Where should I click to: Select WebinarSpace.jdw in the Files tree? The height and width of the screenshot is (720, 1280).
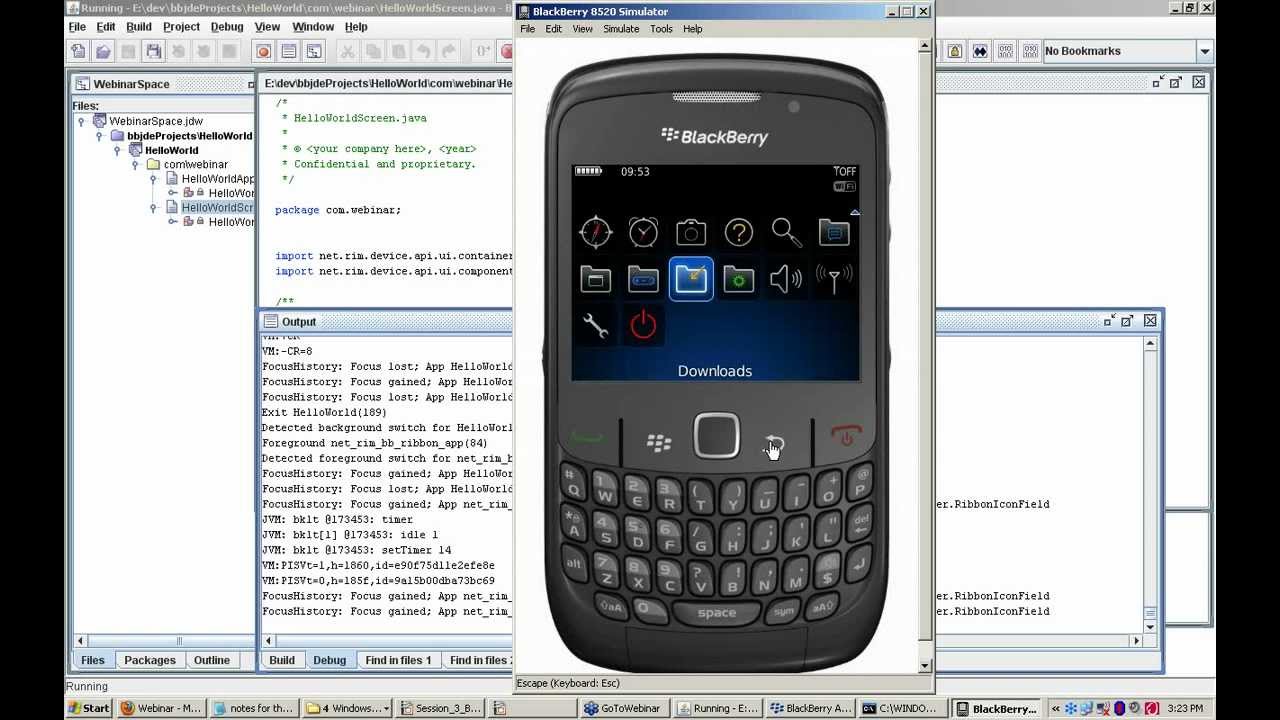156,121
